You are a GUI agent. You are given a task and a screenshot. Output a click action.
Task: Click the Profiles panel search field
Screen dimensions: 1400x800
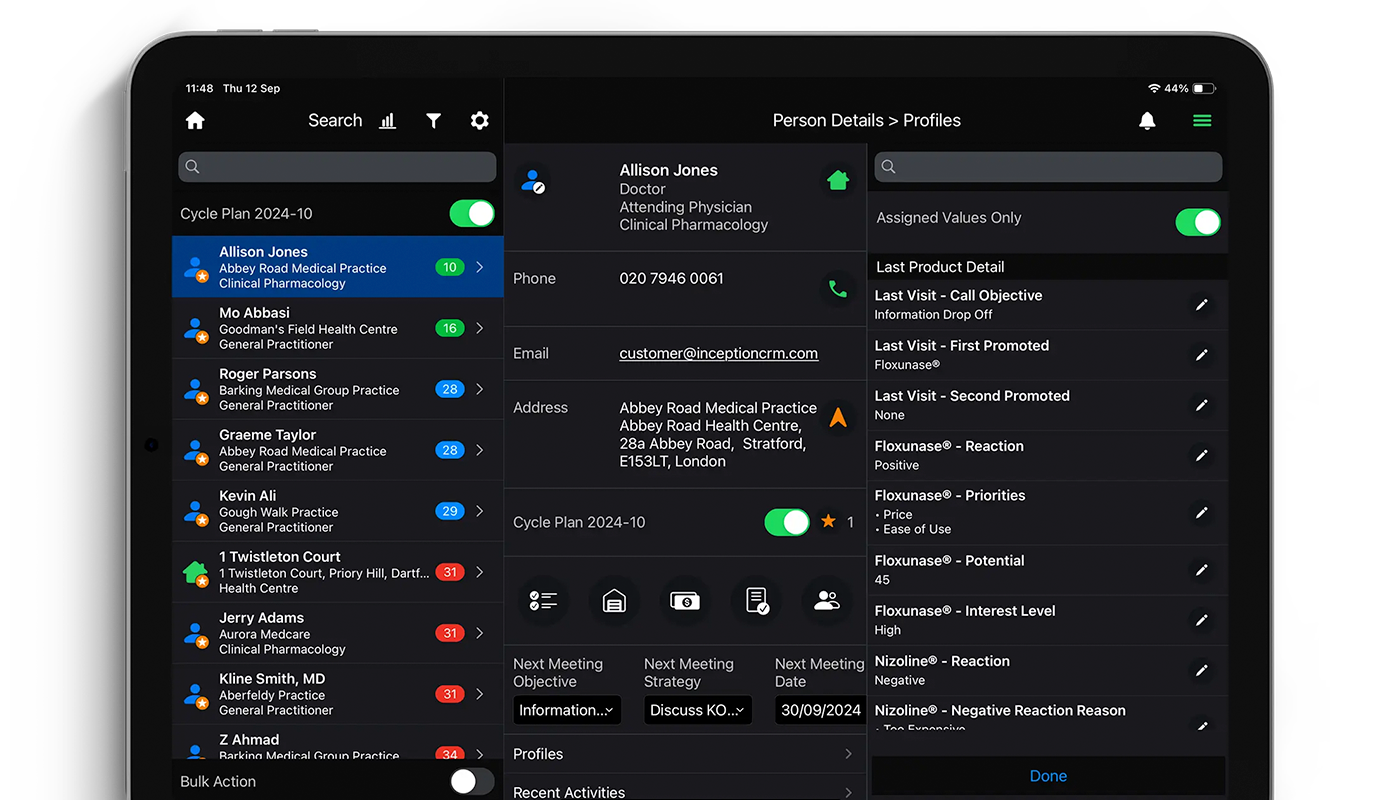tap(1048, 167)
